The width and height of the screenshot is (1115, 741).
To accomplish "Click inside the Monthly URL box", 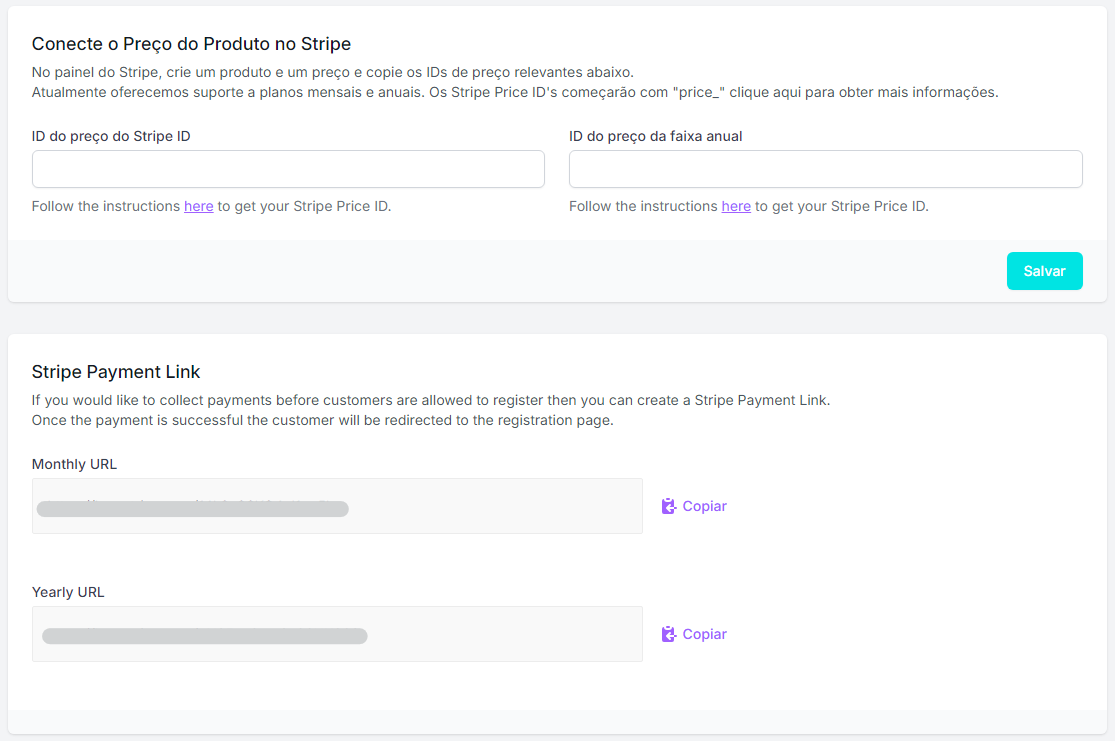I will point(500,506).
